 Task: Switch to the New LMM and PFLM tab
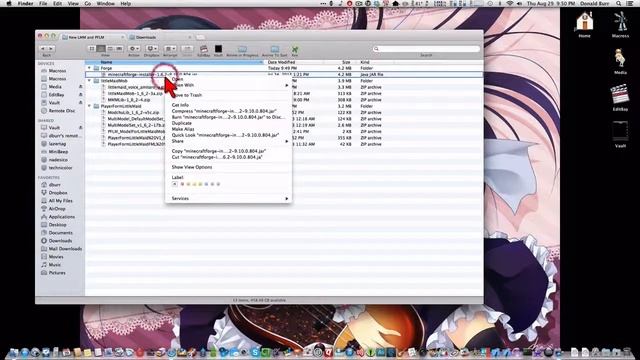click(93, 37)
